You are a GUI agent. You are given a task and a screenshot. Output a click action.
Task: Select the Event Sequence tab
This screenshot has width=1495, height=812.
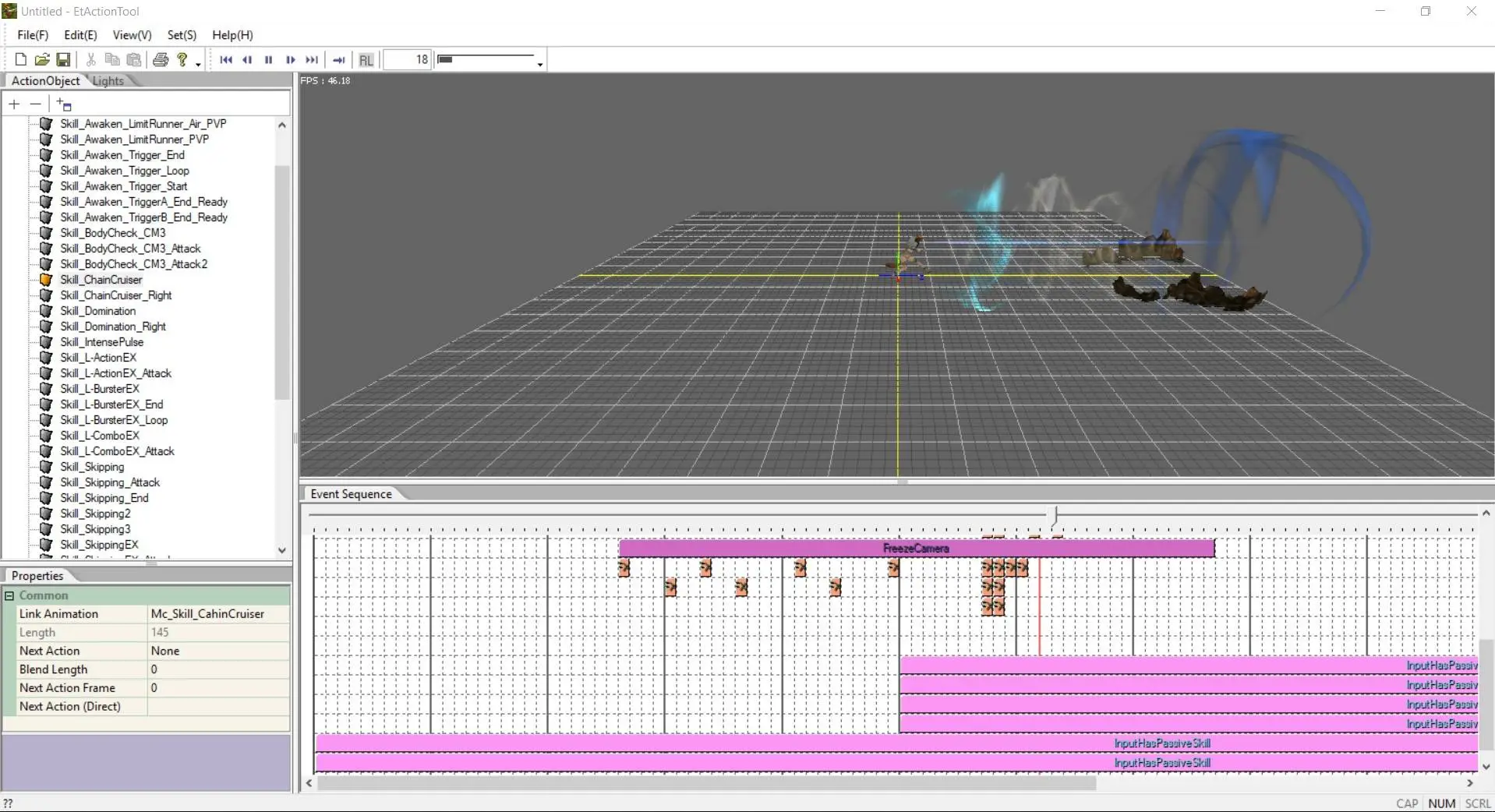[351, 494]
